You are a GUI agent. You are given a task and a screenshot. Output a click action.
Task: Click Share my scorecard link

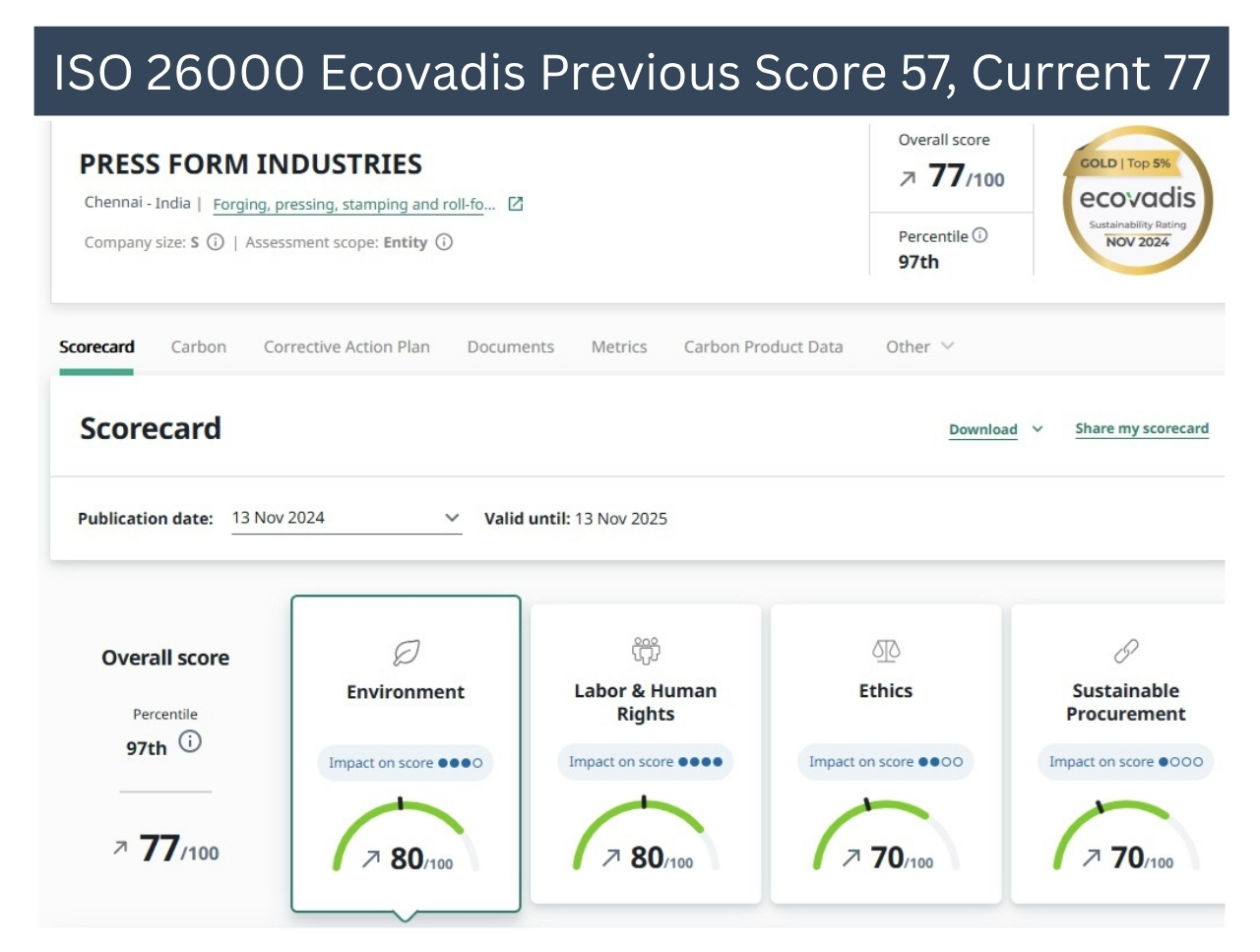[x=1142, y=429]
